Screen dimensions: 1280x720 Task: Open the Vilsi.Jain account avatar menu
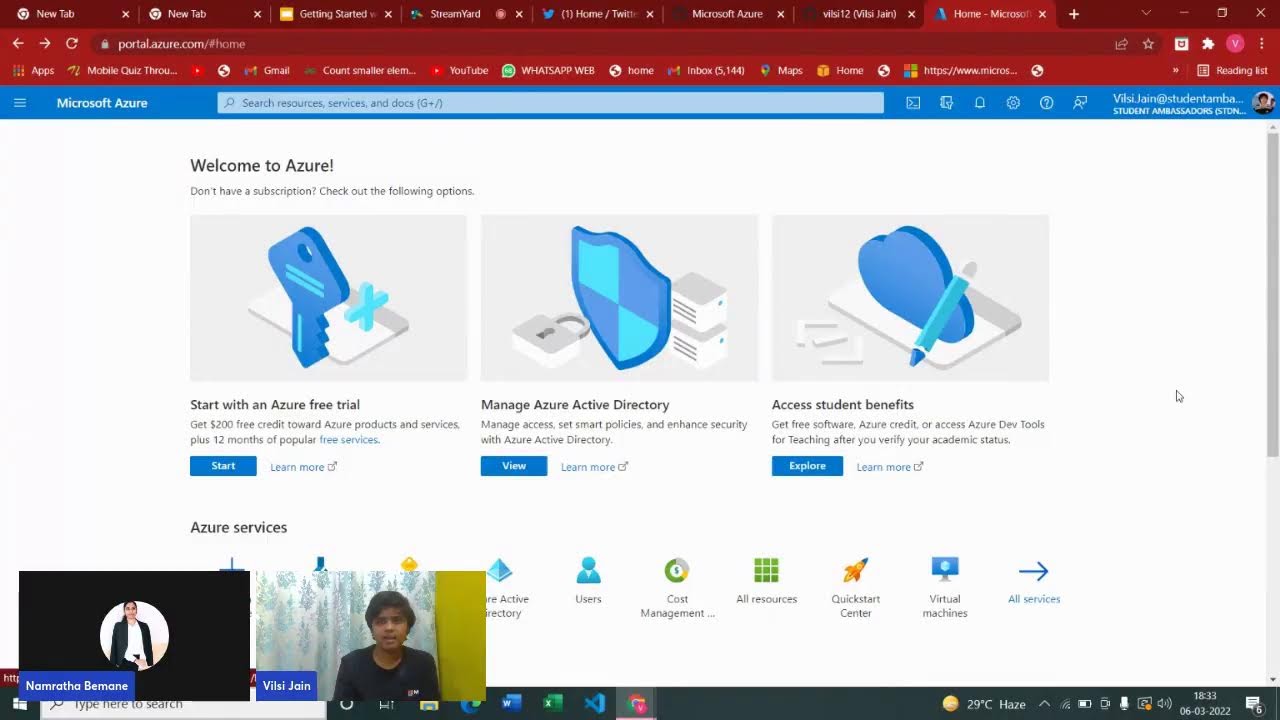click(1263, 103)
